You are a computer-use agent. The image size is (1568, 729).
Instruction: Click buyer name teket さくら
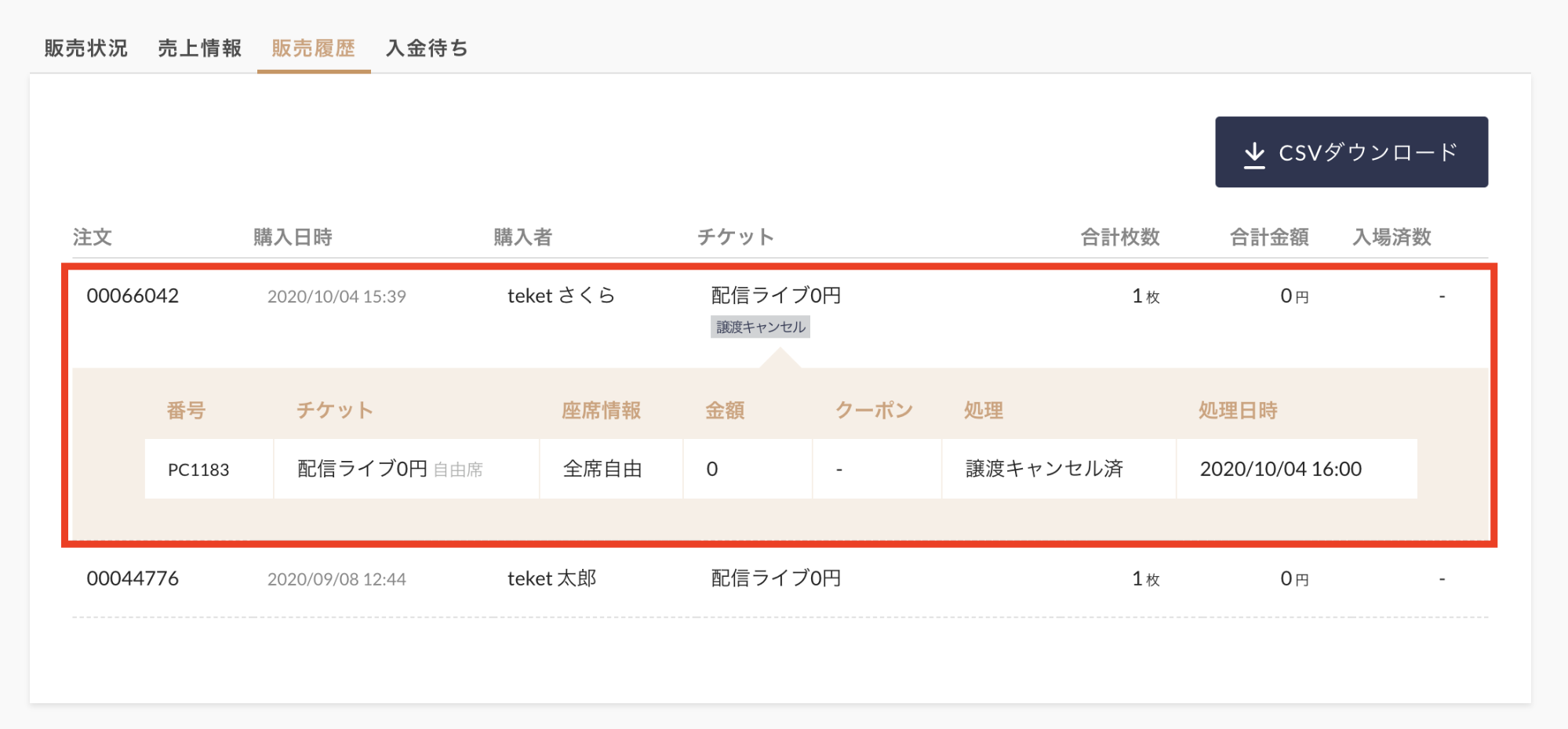pos(562,296)
